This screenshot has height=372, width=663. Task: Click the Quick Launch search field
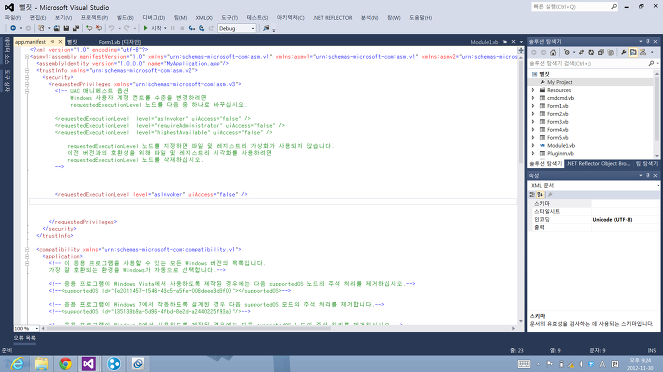(574, 7)
